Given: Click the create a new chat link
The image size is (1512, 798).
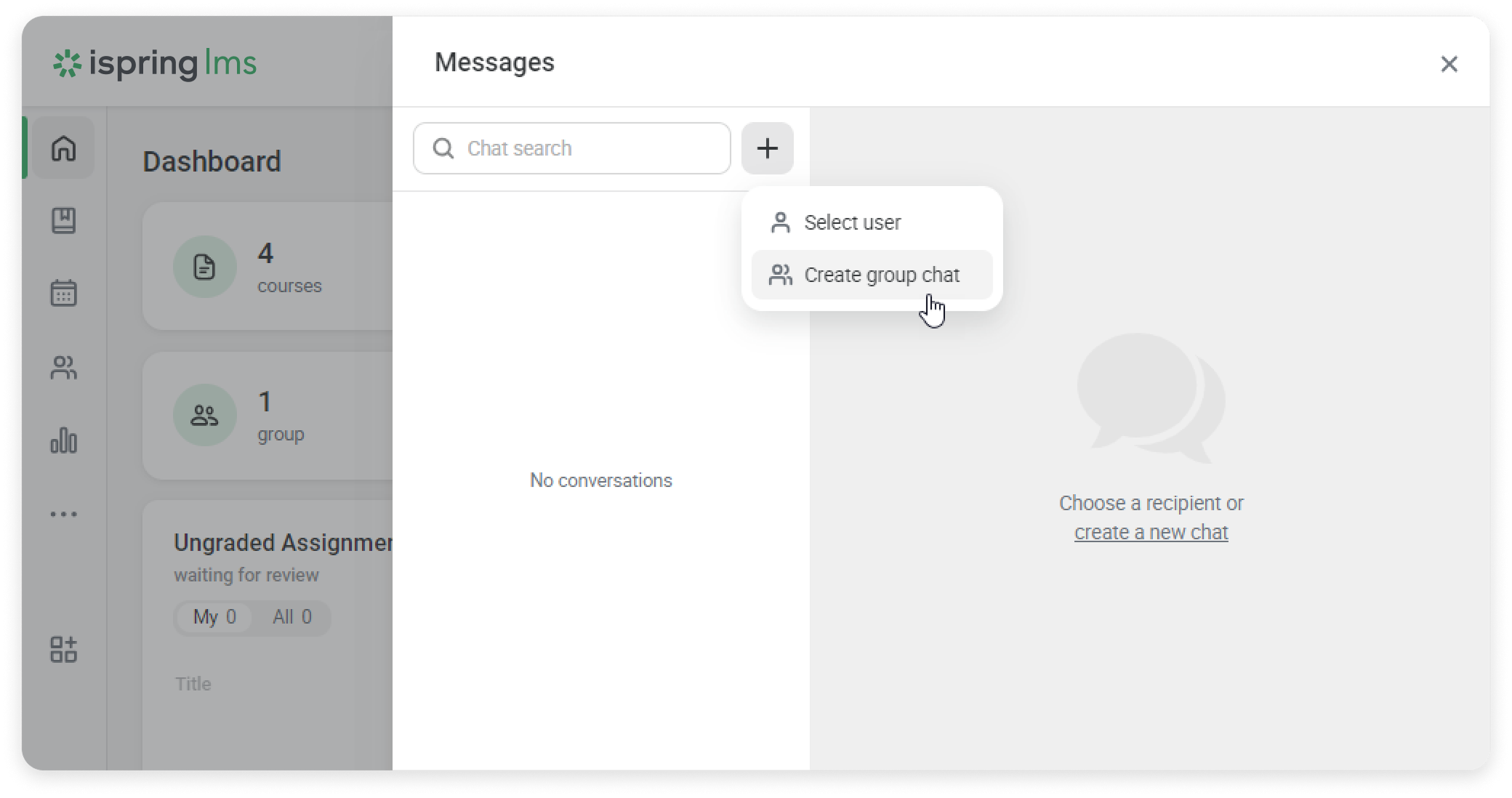Looking at the screenshot, I should point(1151,533).
